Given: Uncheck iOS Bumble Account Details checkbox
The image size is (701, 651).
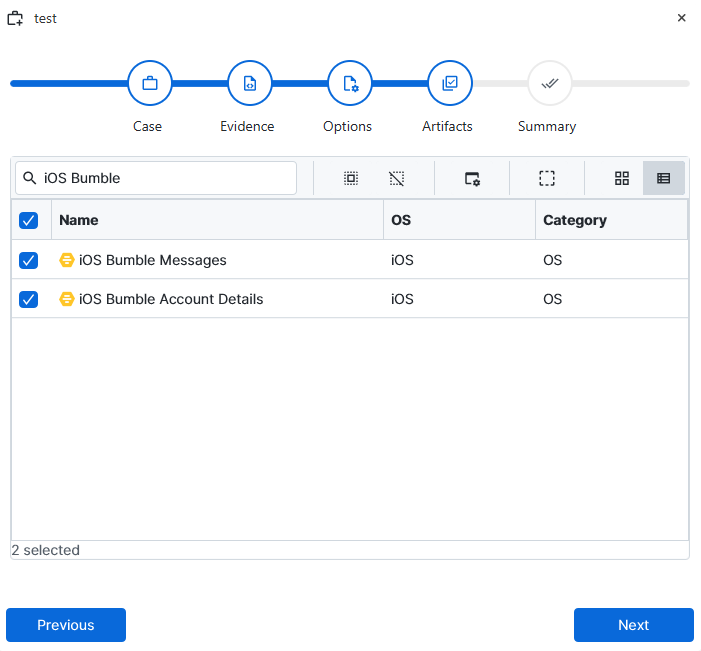Looking at the screenshot, I should point(29,299).
